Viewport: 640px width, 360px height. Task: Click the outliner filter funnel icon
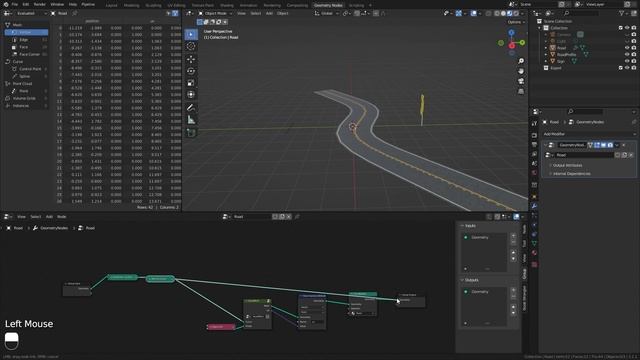[x=622, y=13]
